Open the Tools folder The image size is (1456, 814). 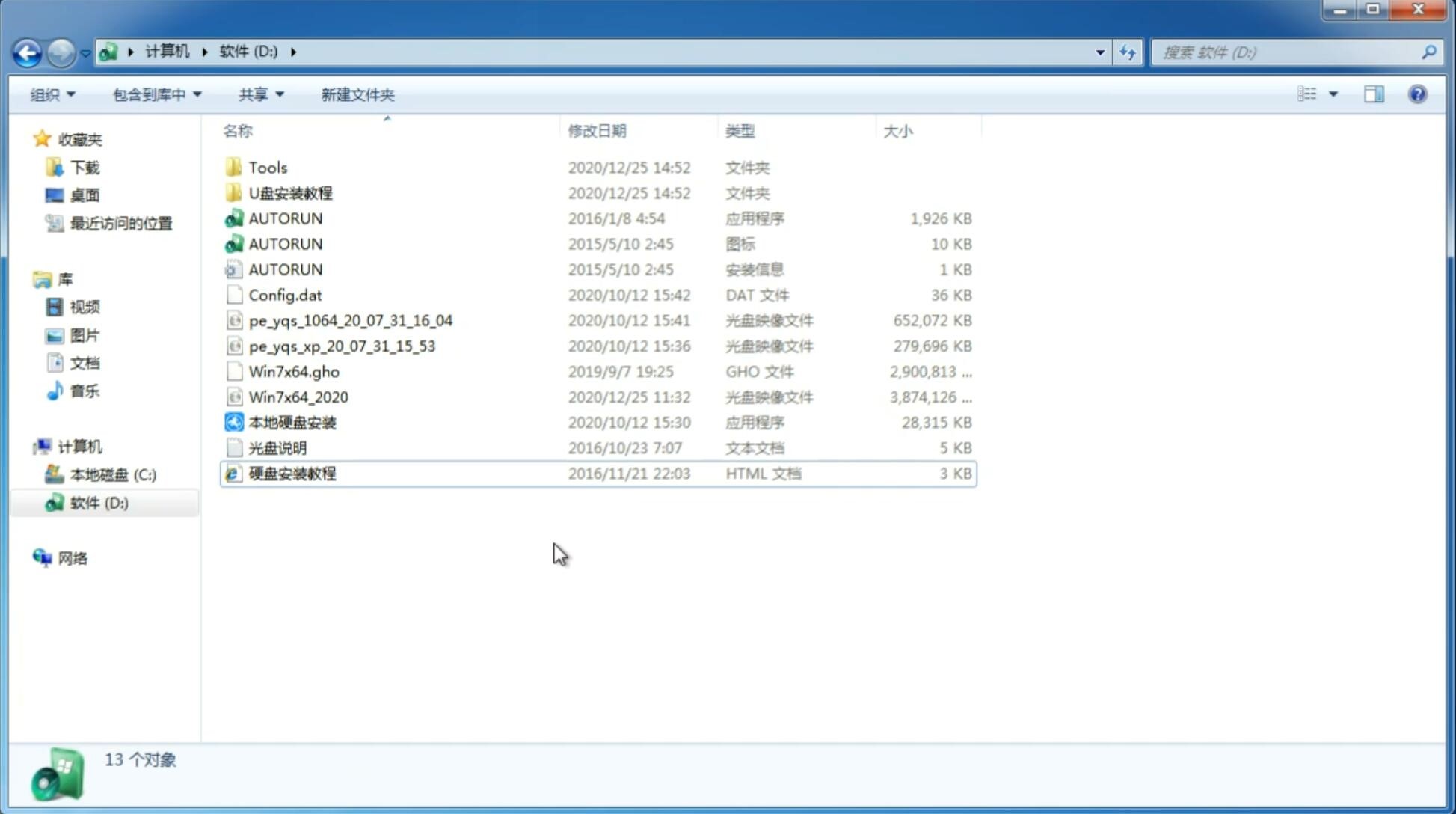(268, 167)
